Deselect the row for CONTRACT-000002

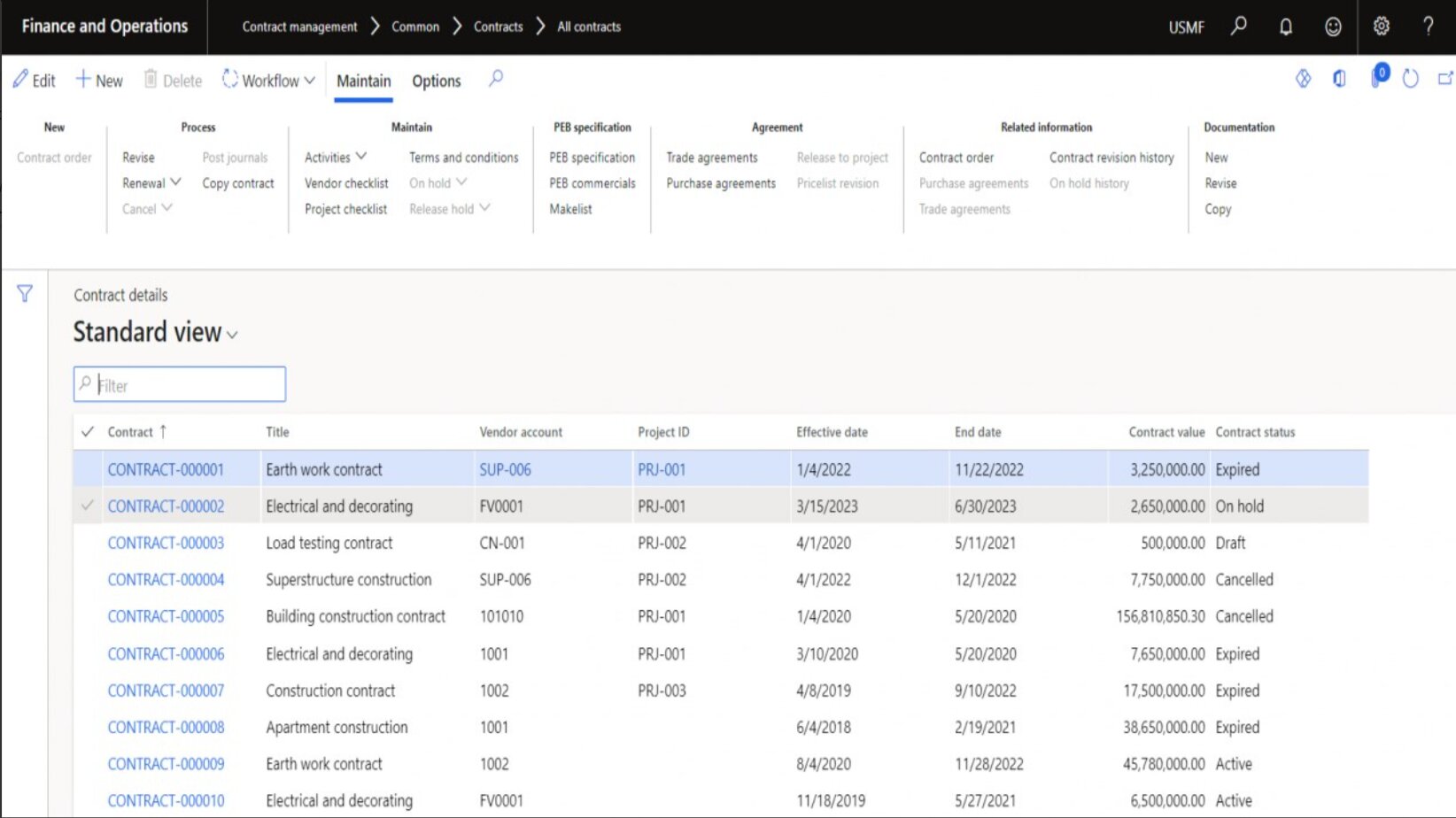pos(88,506)
